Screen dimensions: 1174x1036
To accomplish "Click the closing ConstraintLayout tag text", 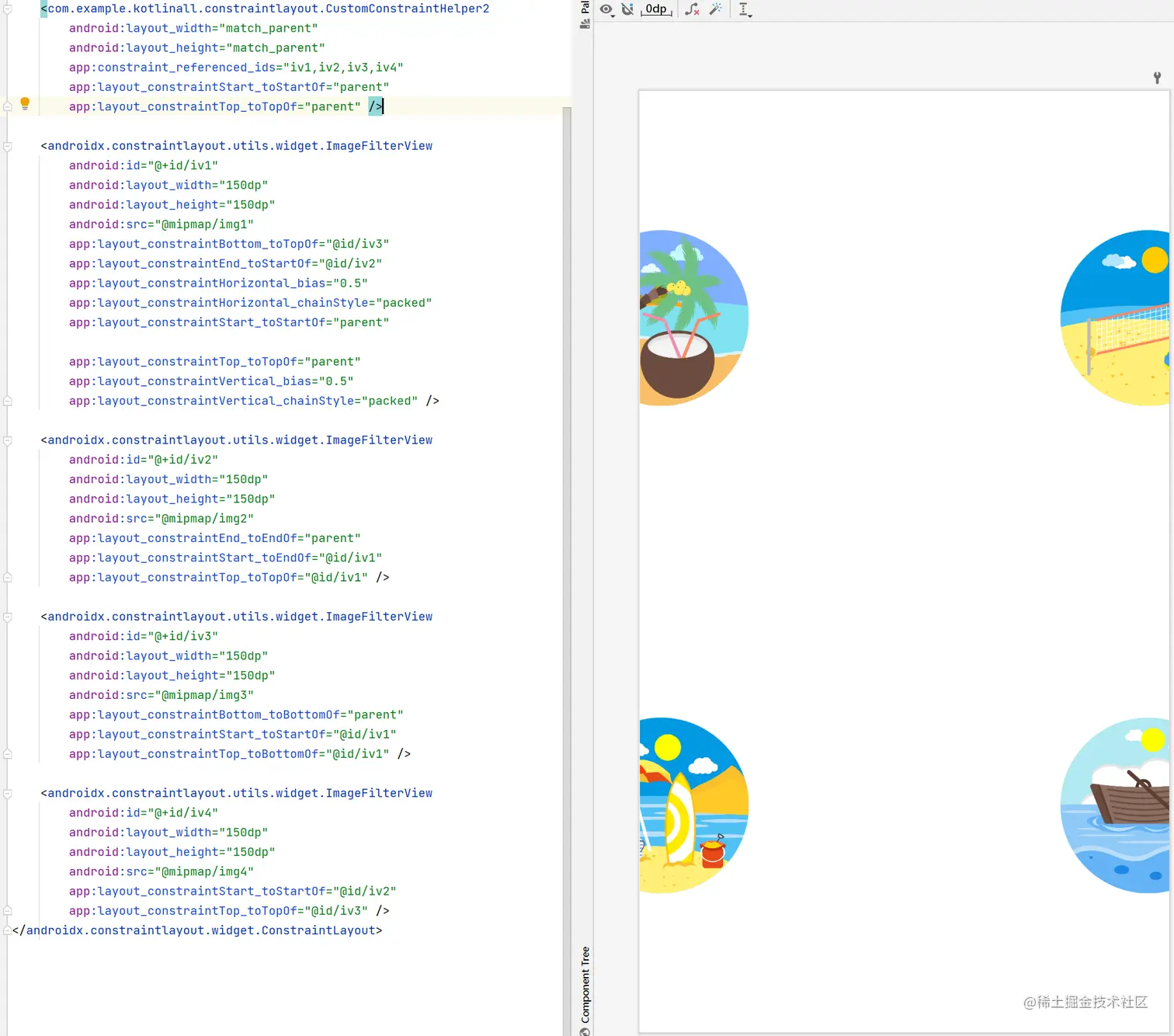I will [197, 930].
